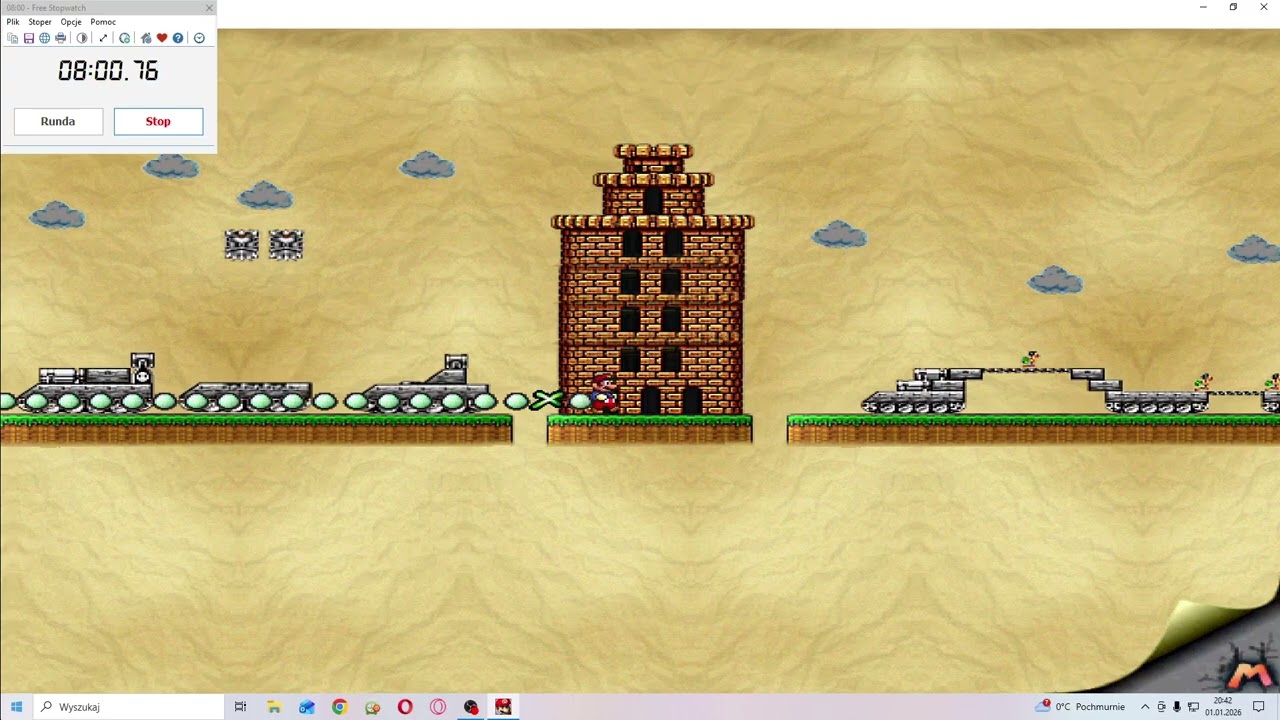
Task: Click the diagonal arrows full-screen icon
Action: (103, 38)
